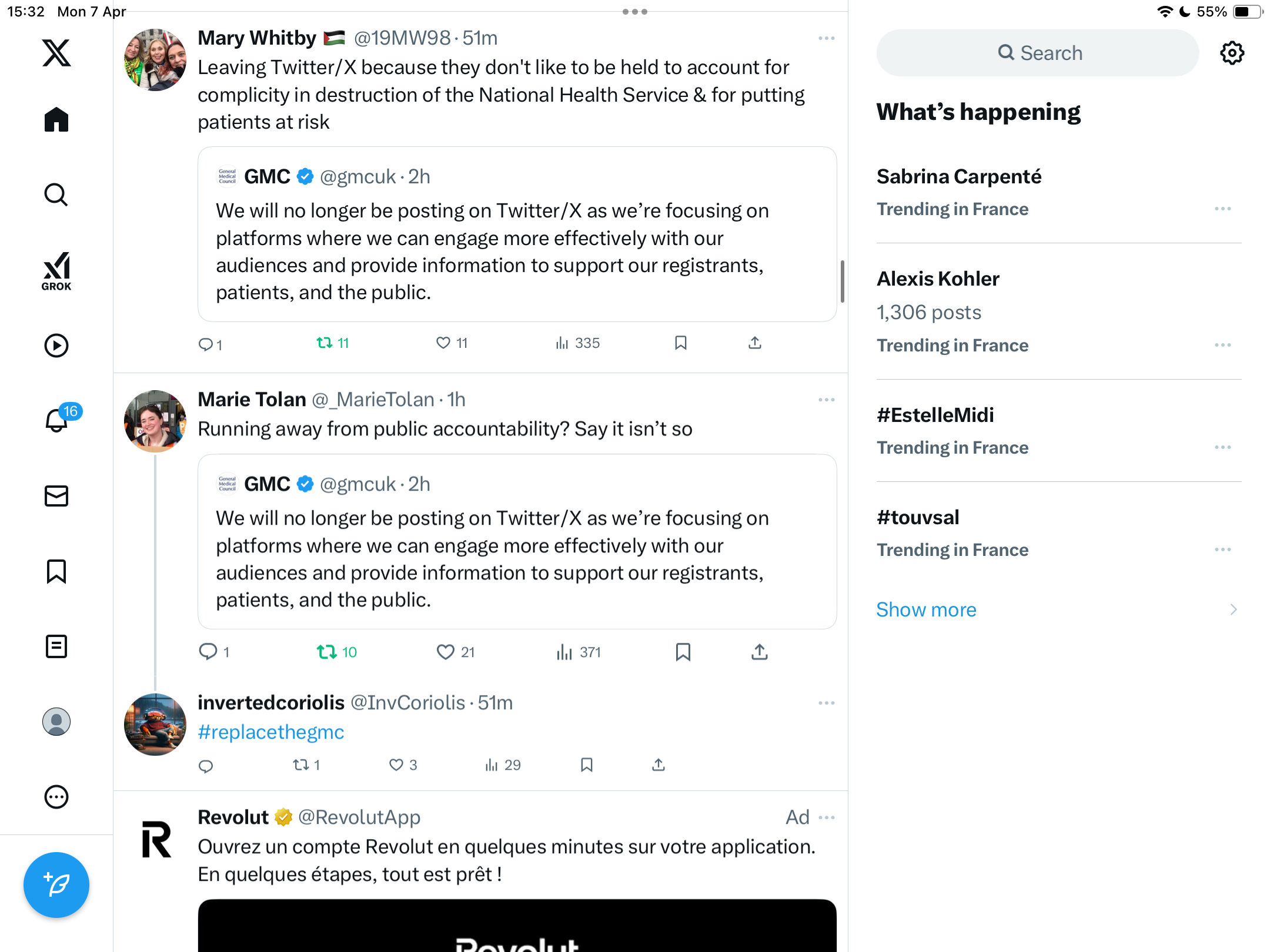Open more options for Mary Whitby's post
This screenshot has width=1270, height=952.
(826, 38)
